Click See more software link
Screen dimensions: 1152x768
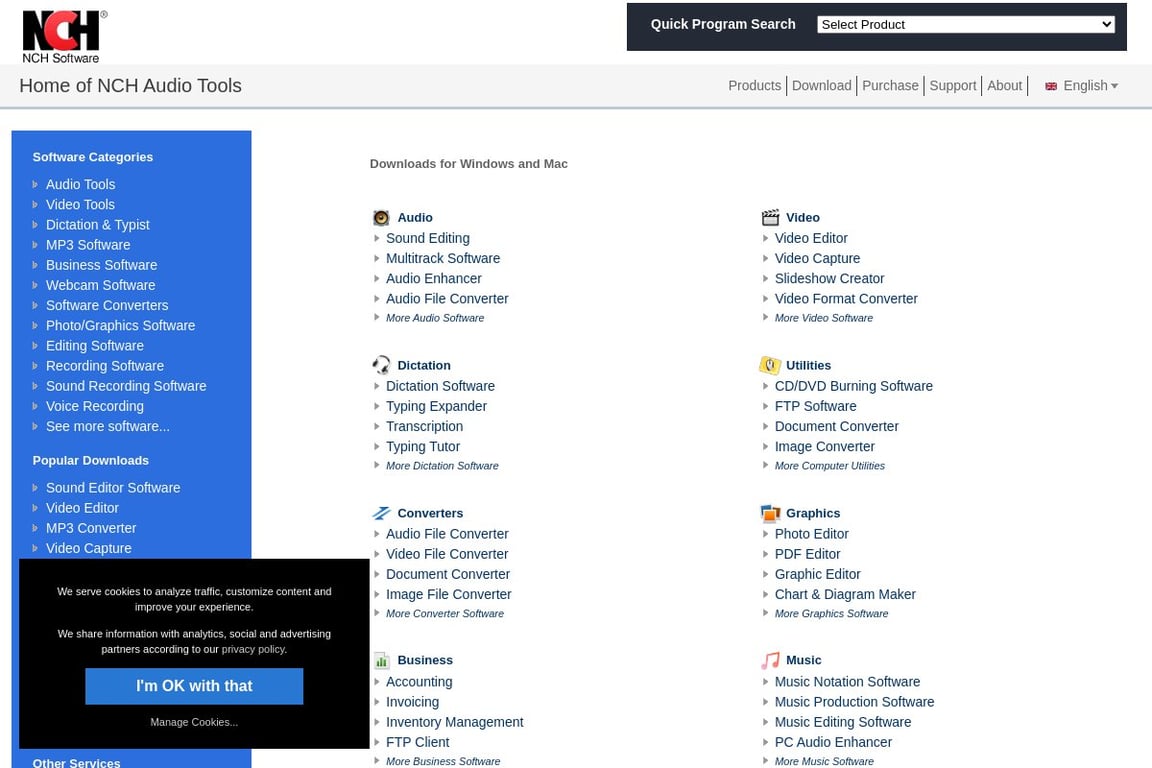click(x=107, y=427)
